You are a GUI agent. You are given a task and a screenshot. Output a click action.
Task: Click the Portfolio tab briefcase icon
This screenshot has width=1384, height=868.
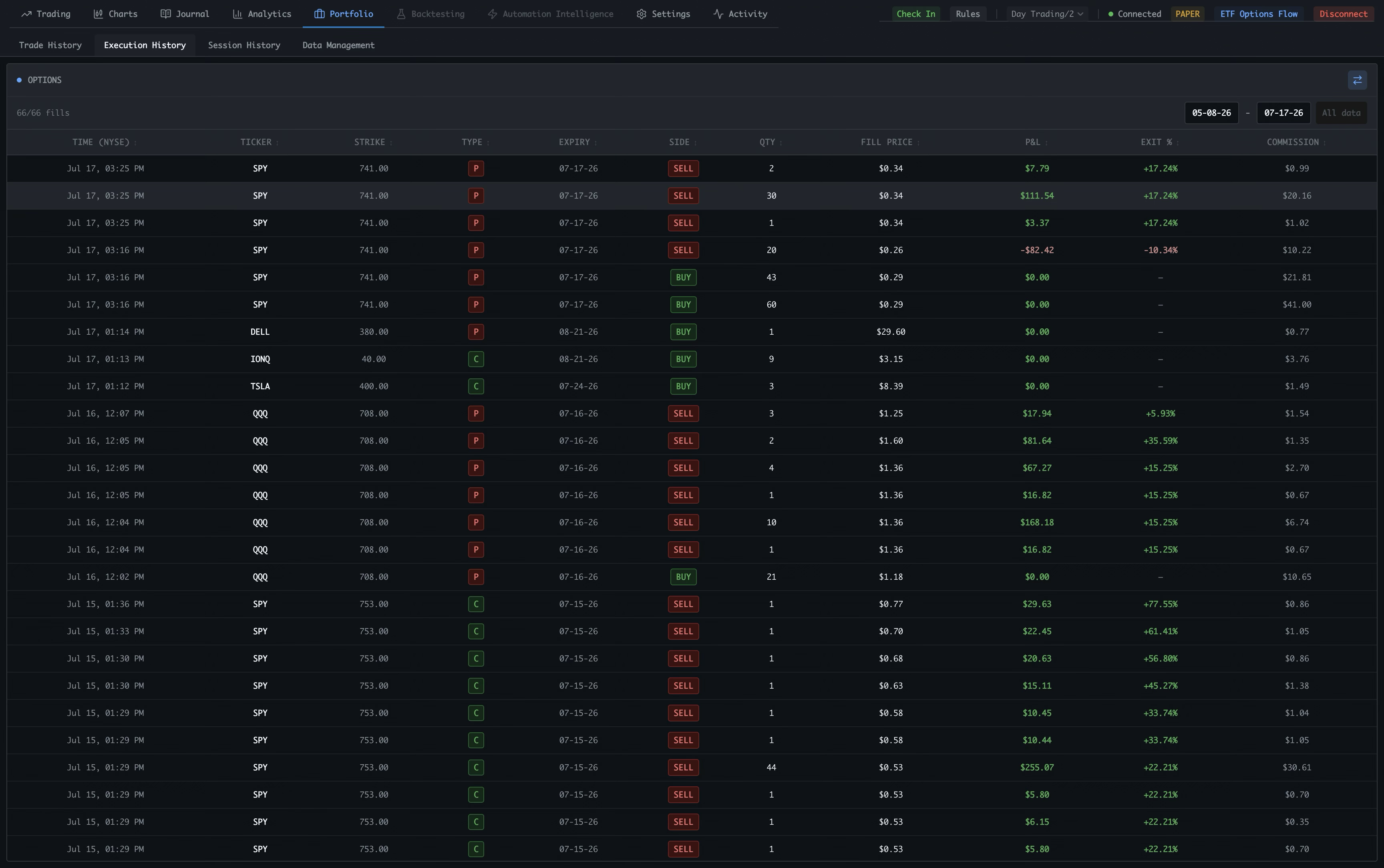pos(319,14)
